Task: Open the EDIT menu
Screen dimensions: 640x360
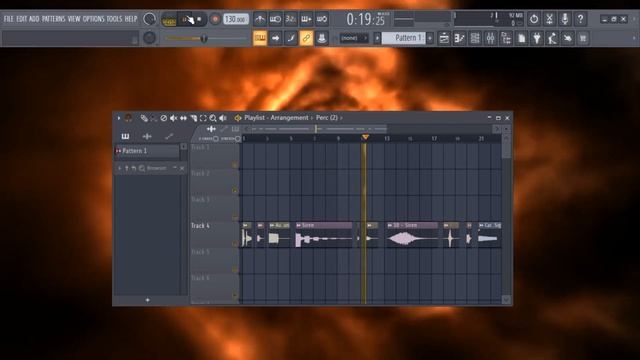Action: point(22,19)
